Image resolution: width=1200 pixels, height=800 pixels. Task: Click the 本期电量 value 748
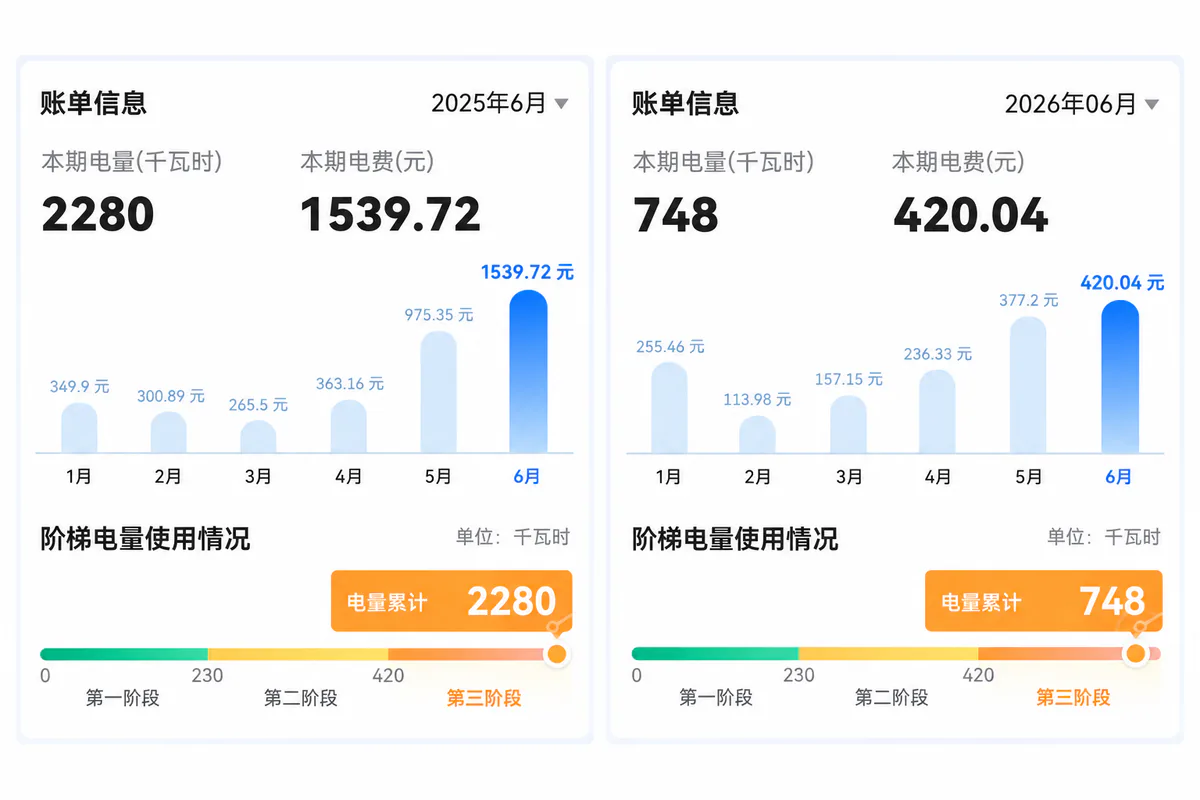(676, 214)
